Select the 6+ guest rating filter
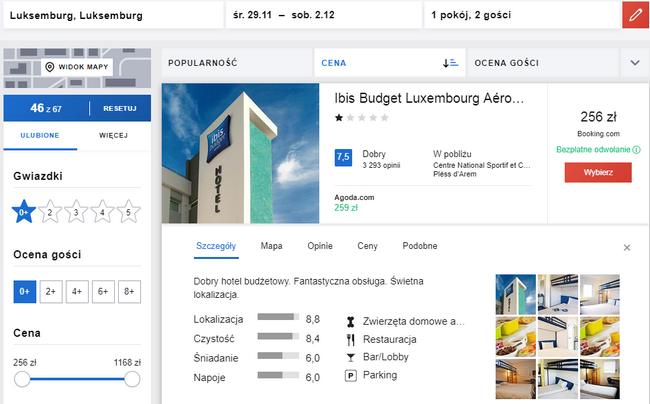This screenshot has width=650, height=404. pos(103,292)
